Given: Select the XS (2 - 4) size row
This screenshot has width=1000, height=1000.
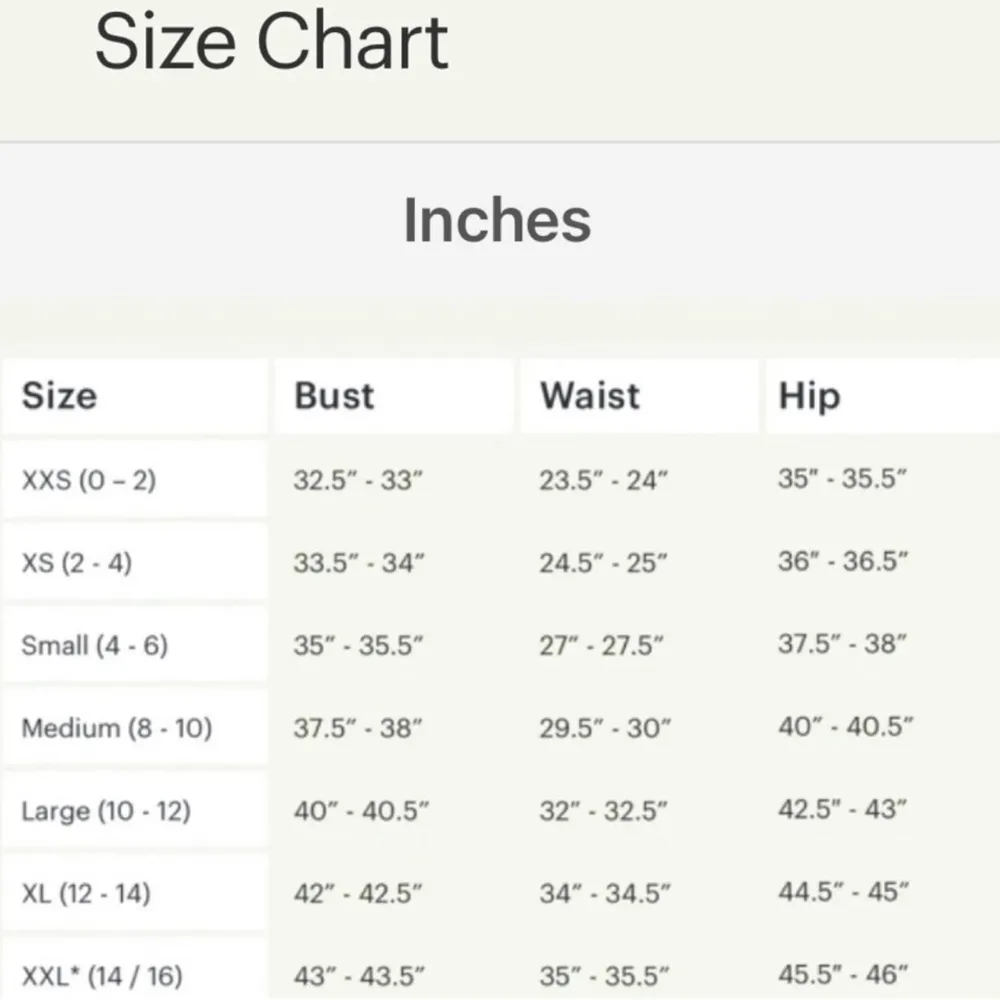Looking at the screenshot, I should [x=76, y=563].
